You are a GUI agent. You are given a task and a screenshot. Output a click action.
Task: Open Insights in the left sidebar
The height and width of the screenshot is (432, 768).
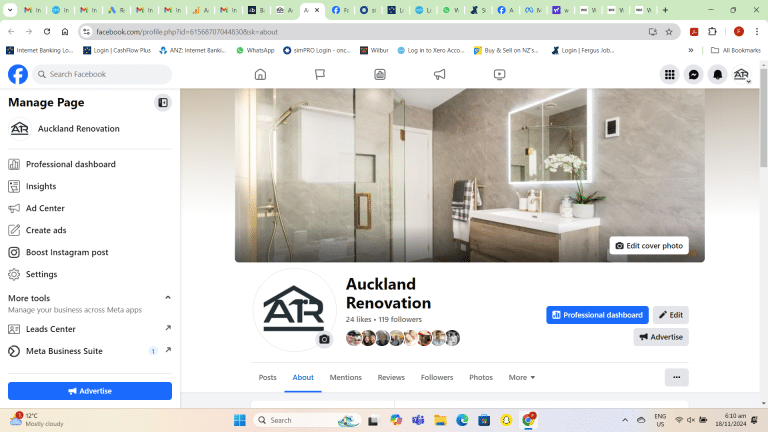click(41, 186)
